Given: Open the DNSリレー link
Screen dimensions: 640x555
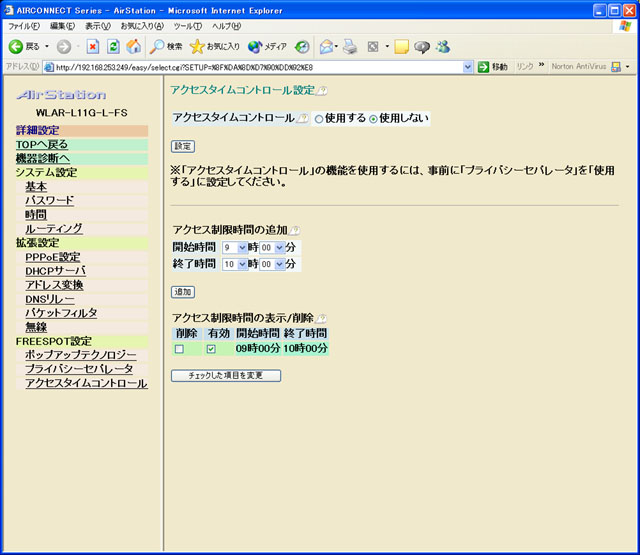Looking at the screenshot, I should (50, 300).
